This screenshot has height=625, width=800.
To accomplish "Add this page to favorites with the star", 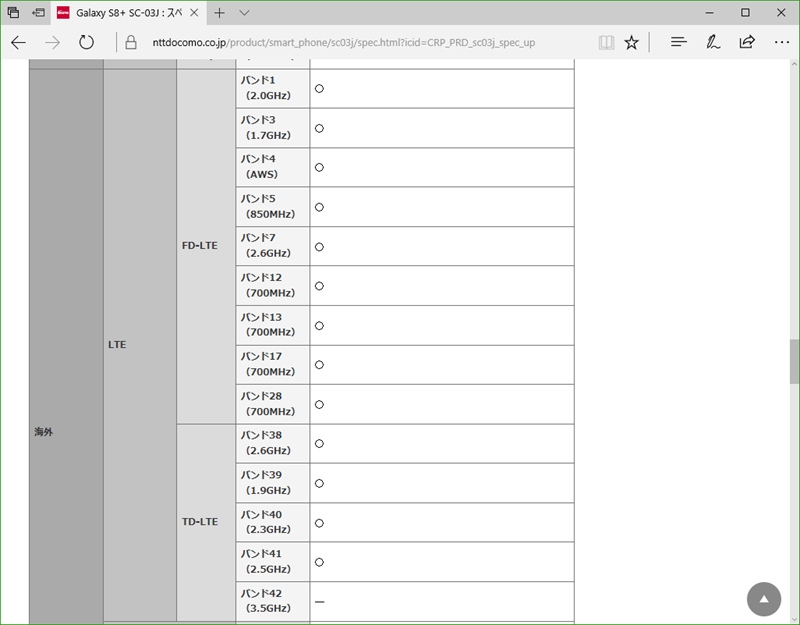I will [x=632, y=42].
